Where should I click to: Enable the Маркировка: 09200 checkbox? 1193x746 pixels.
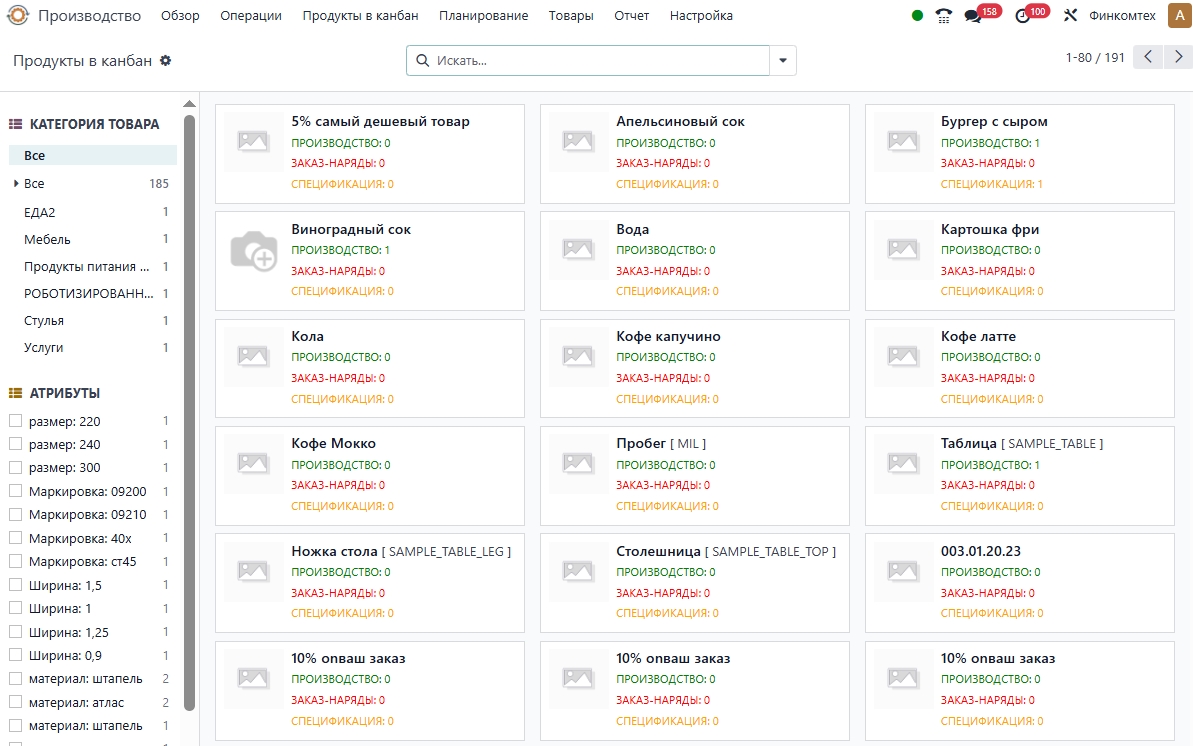tap(15, 491)
